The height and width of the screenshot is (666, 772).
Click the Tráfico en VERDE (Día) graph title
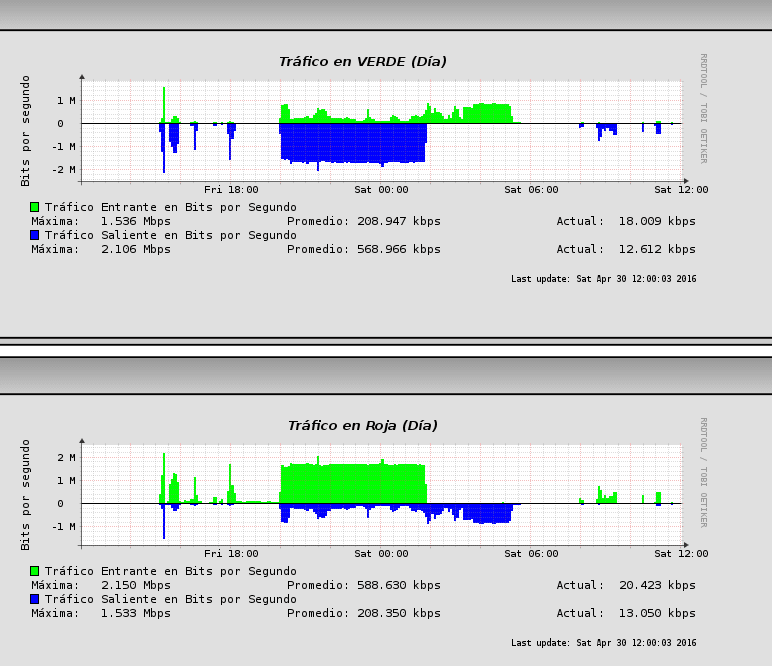pyautogui.click(x=362, y=62)
